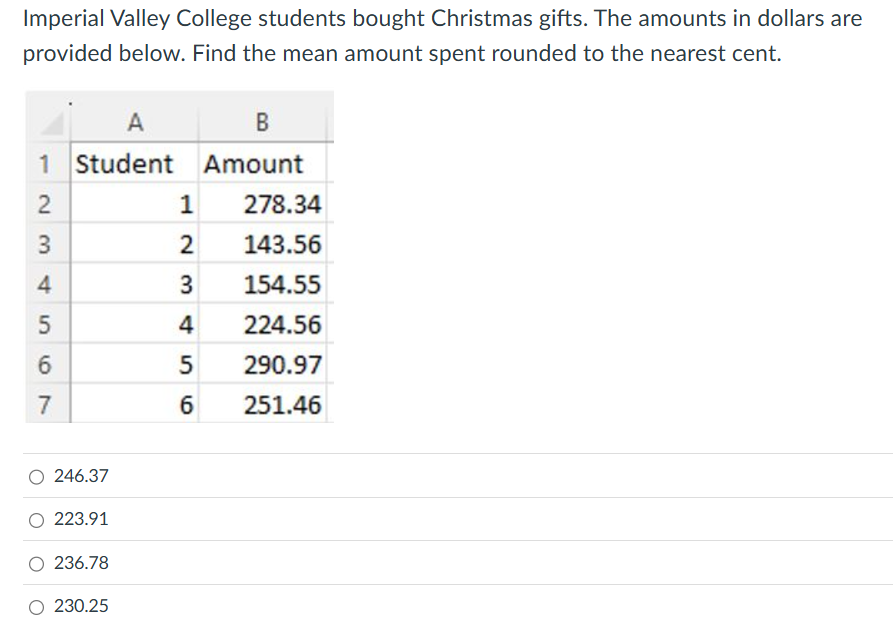Click row number 6 in the spreadsheet

42,364
